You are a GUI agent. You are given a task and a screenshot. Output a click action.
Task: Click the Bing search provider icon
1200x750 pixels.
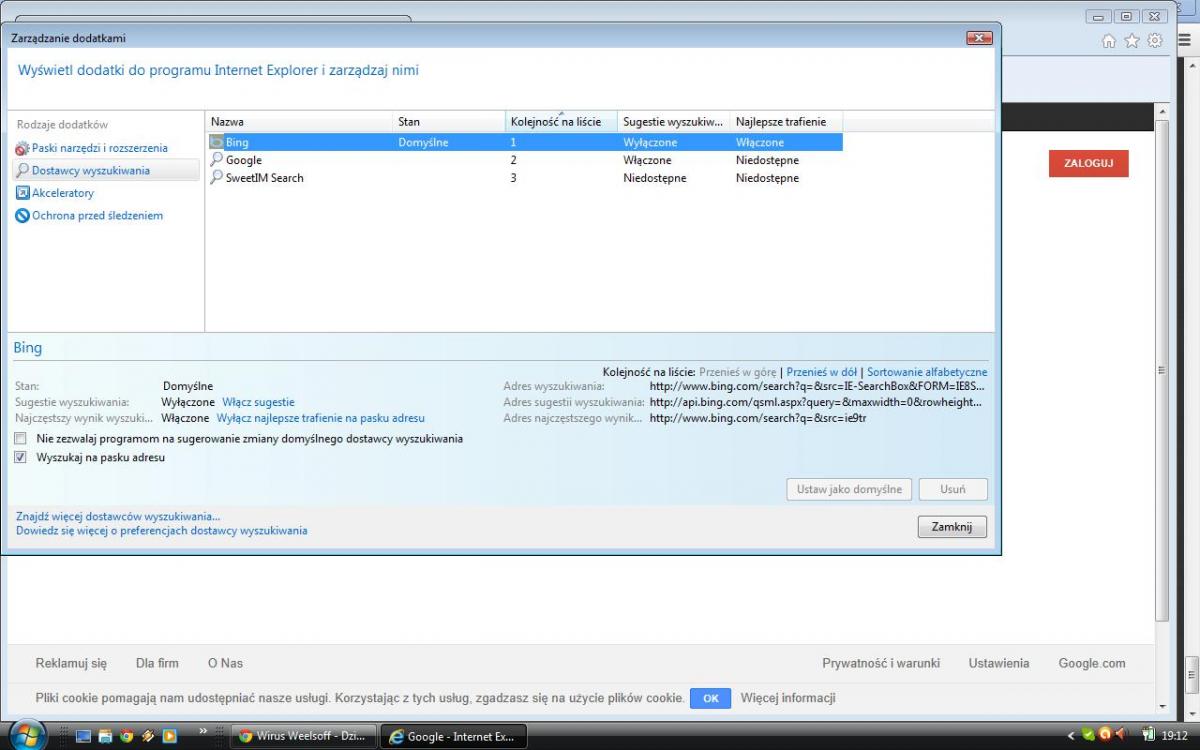[x=216, y=142]
